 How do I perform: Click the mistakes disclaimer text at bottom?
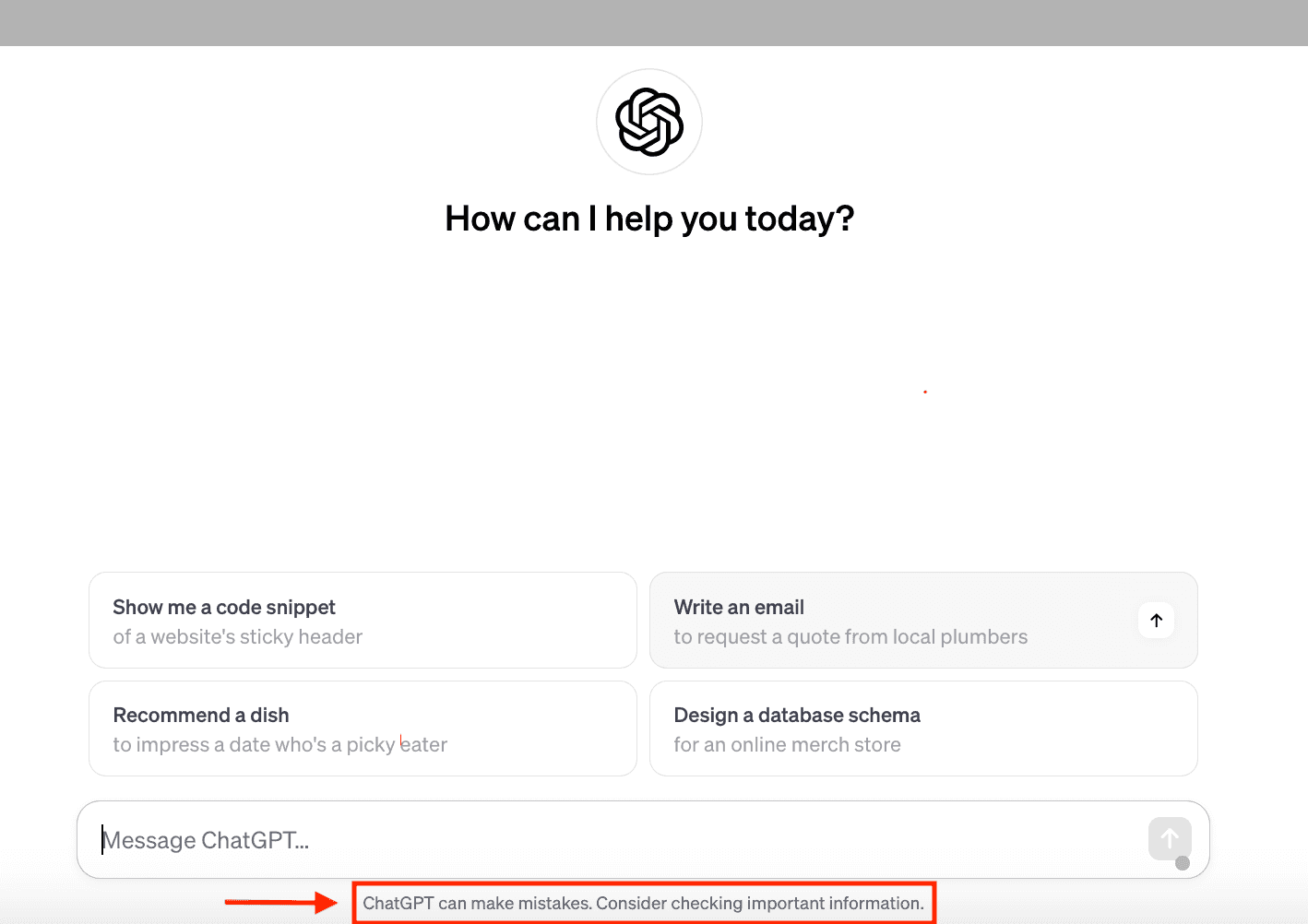click(x=643, y=903)
